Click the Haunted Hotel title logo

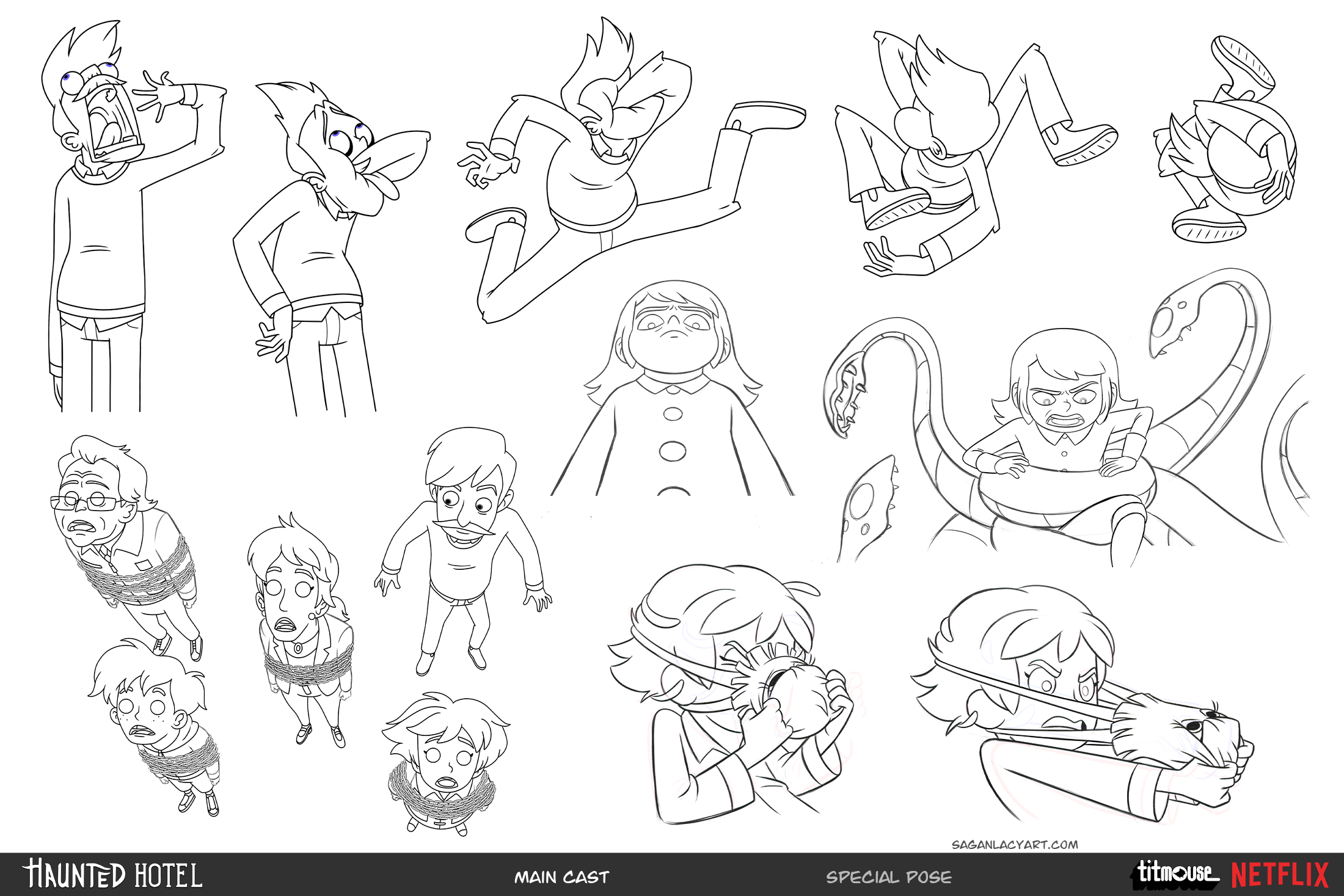(112, 874)
